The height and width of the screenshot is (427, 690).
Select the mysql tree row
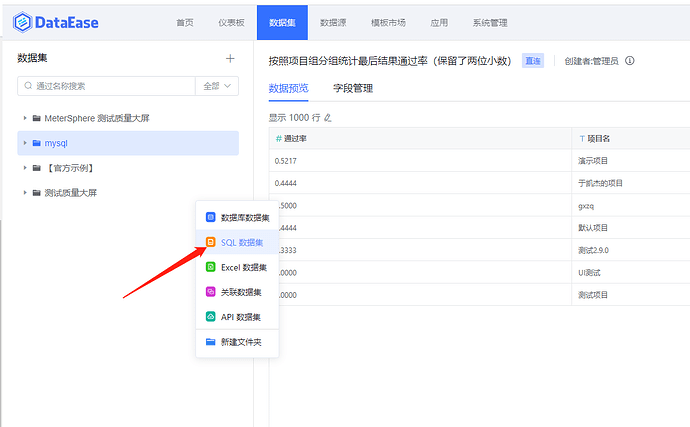pyautogui.click(x=128, y=143)
